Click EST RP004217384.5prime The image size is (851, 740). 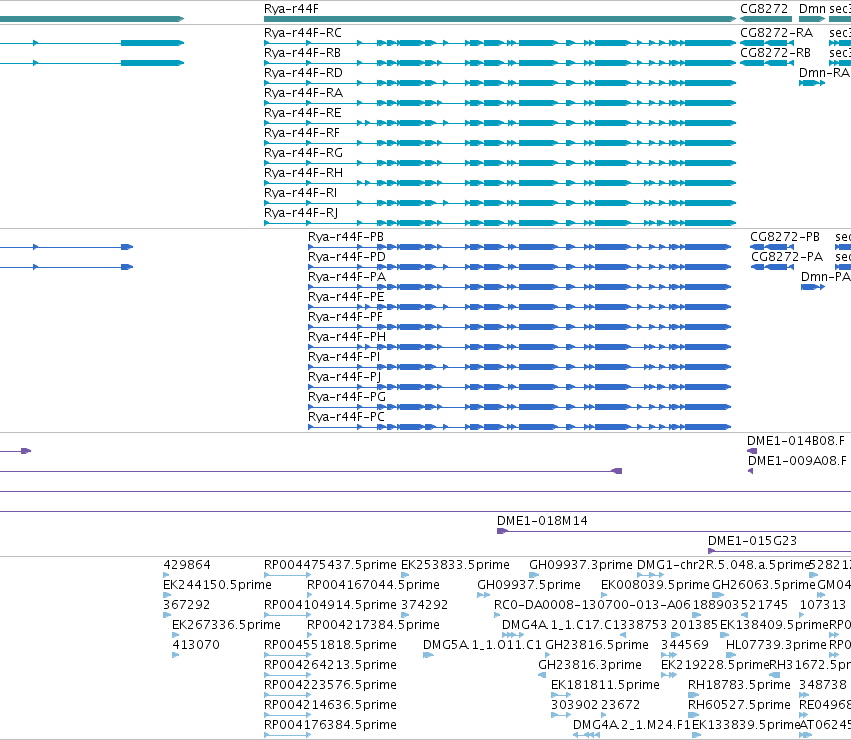pos(373,625)
